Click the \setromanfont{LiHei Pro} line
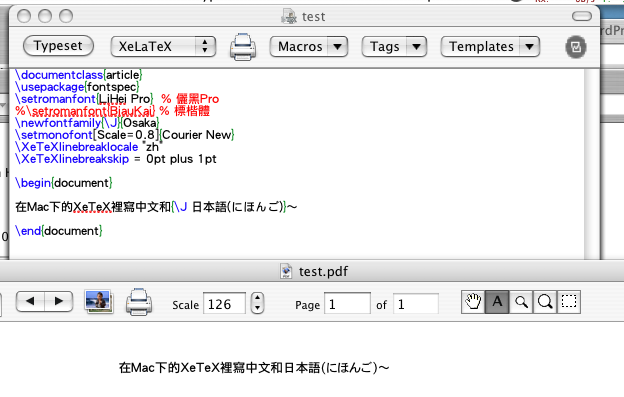Viewport: 624px width, 397px height. [x=117, y=99]
